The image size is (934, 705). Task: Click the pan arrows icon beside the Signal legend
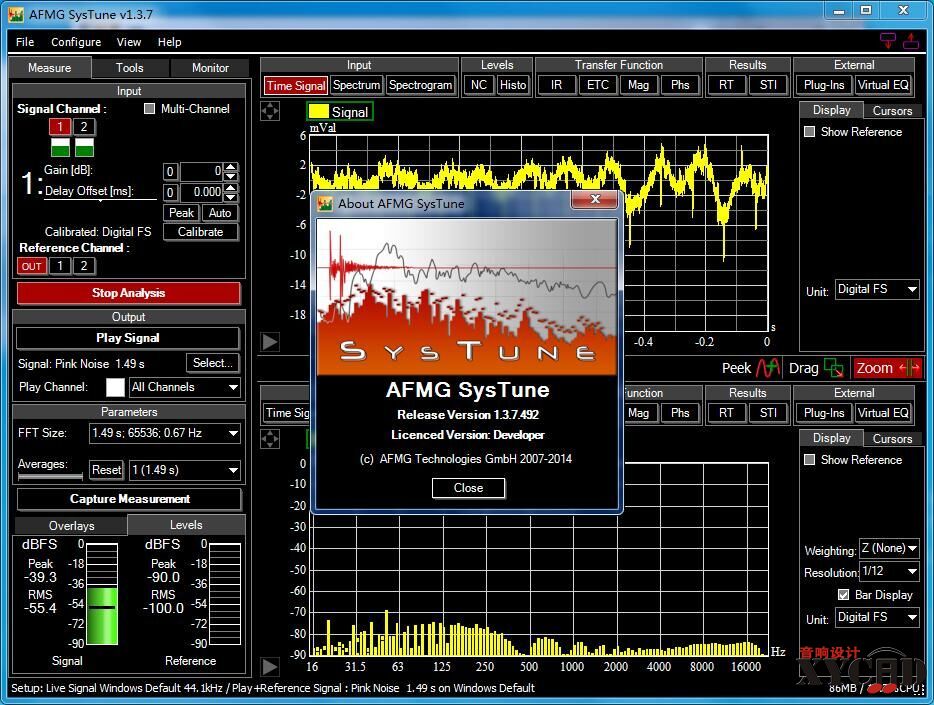[270, 111]
